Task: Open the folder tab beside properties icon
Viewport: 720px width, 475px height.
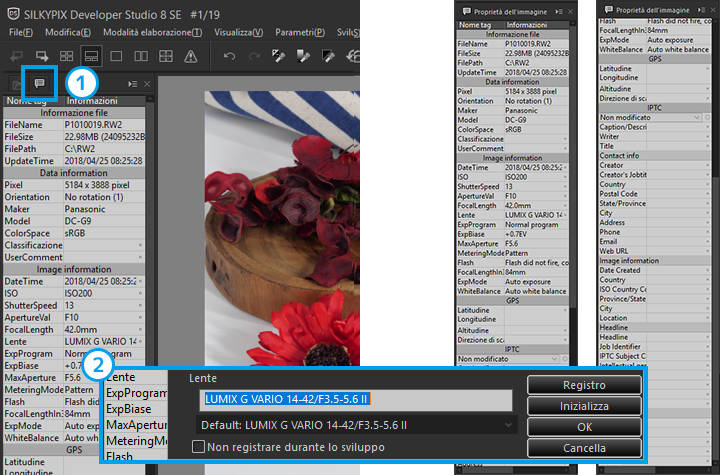Action: pos(16,85)
